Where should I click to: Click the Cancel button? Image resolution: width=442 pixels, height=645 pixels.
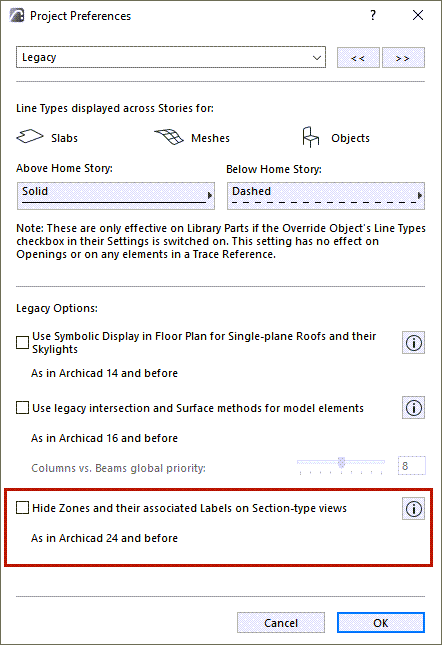coord(281,623)
